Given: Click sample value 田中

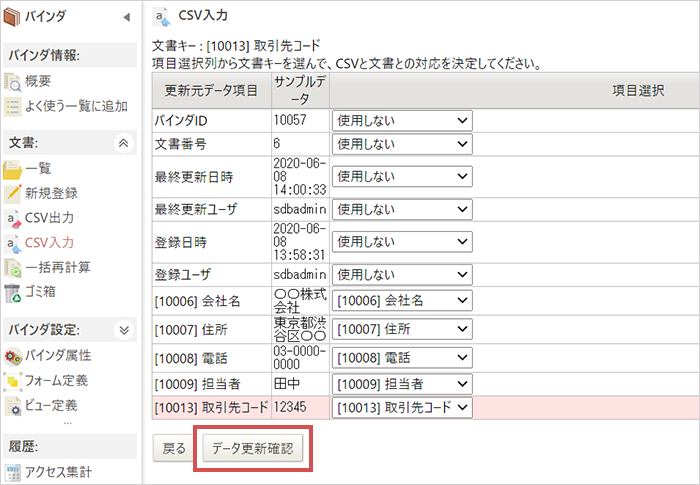Looking at the screenshot, I should [287, 384].
